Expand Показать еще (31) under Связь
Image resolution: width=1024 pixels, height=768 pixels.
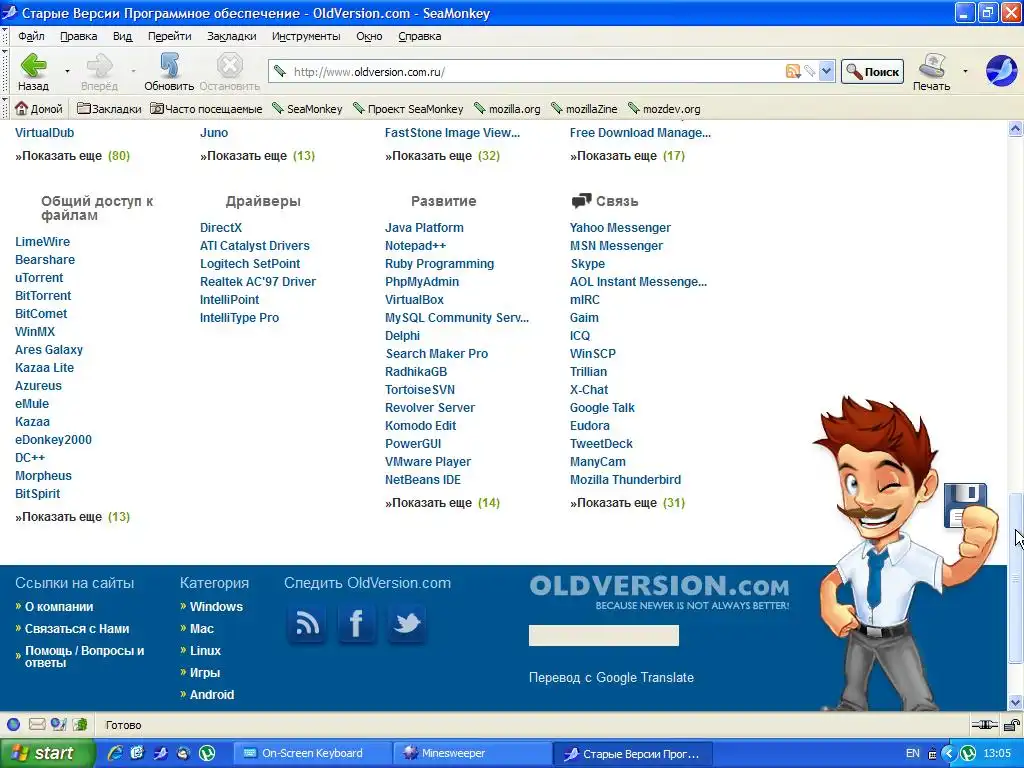[627, 503]
